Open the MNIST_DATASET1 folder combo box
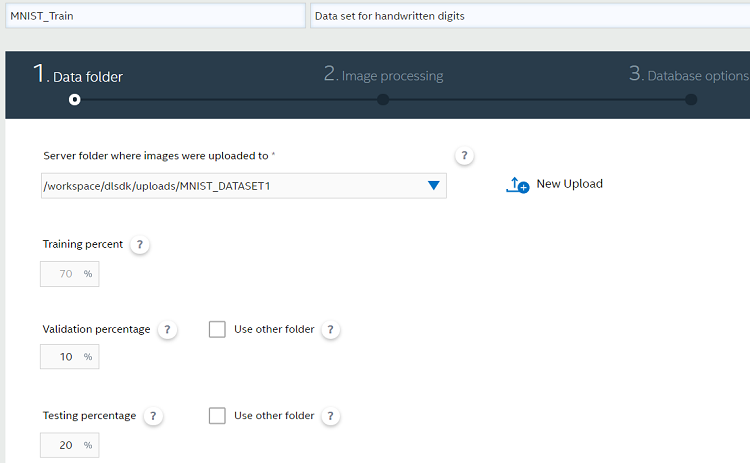The width and height of the screenshot is (750, 463). click(244, 186)
